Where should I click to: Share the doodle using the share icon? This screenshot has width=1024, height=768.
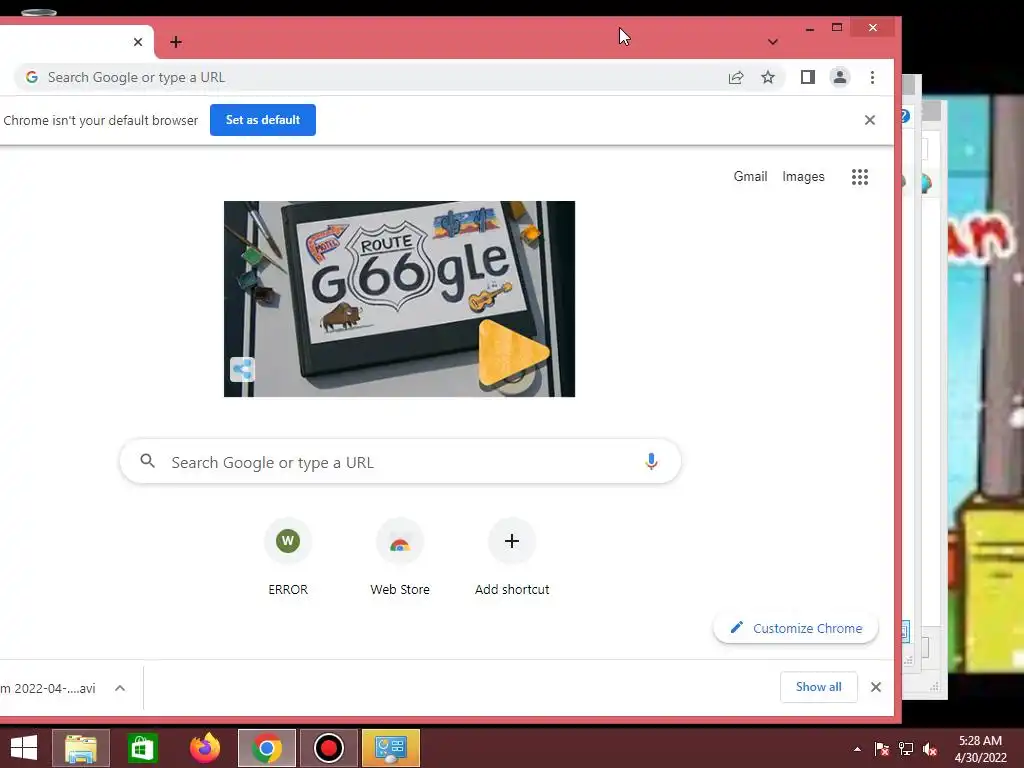click(x=242, y=370)
